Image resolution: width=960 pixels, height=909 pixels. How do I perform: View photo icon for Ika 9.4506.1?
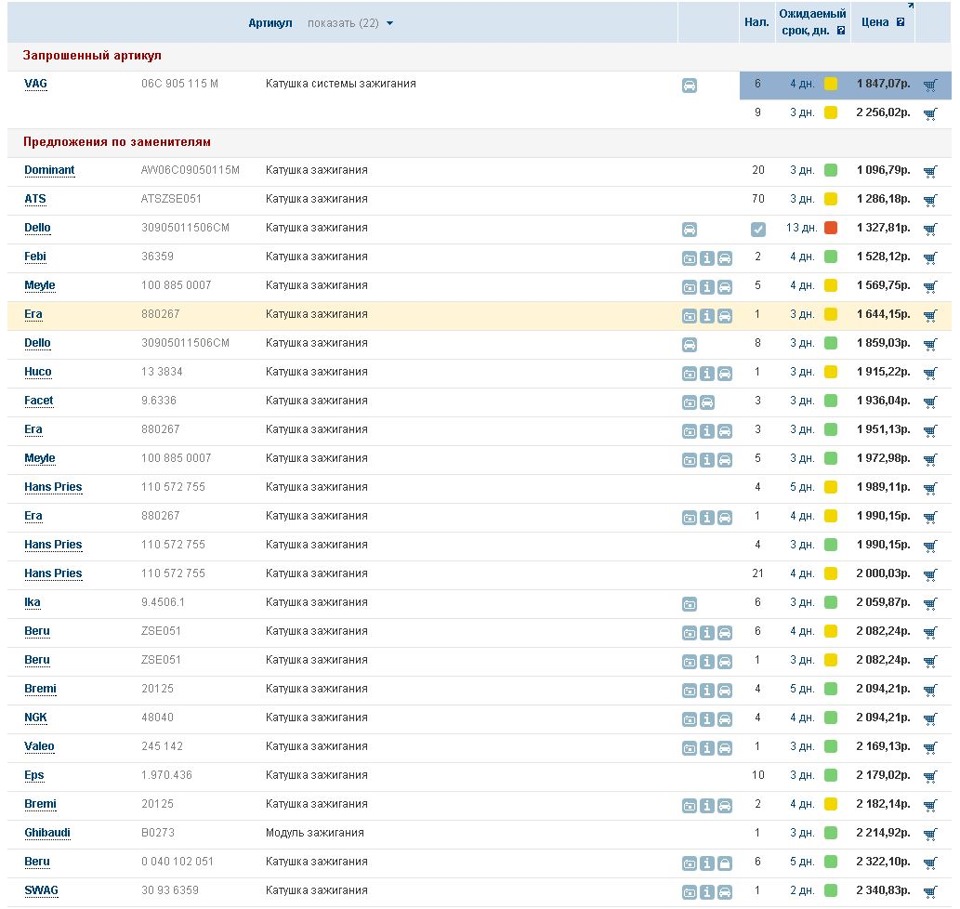point(689,604)
